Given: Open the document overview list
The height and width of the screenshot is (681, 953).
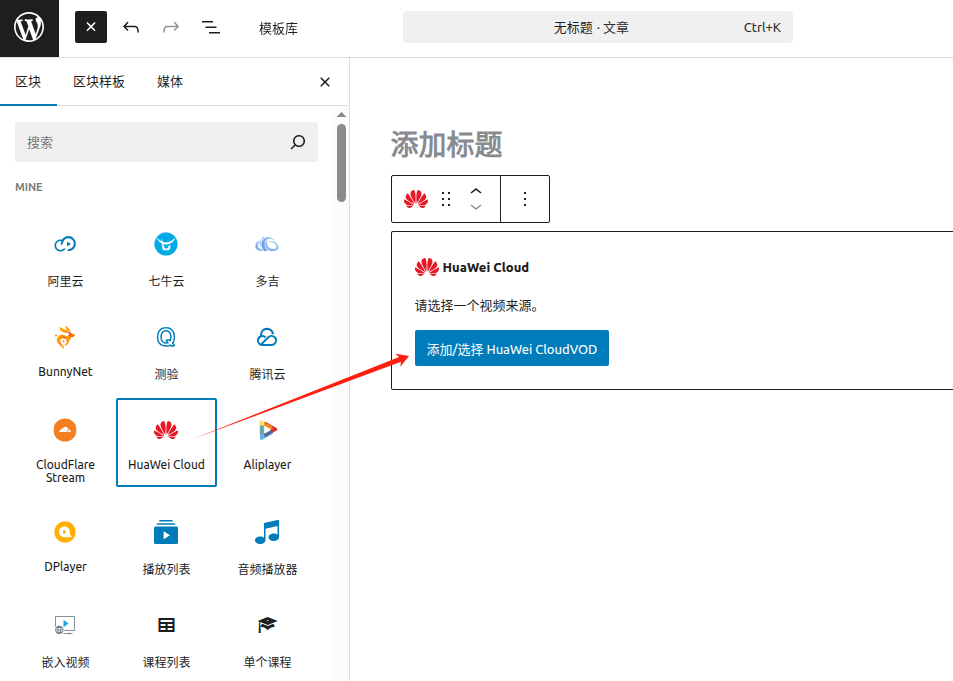Looking at the screenshot, I should point(211,27).
